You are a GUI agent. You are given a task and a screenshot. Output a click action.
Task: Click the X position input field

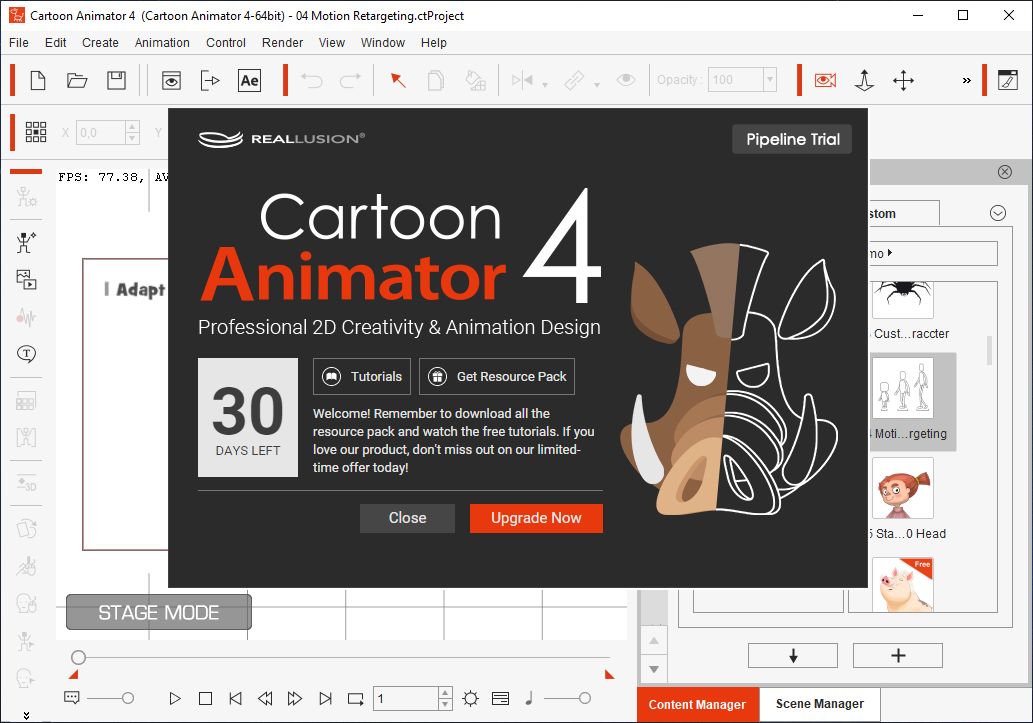[x=100, y=132]
